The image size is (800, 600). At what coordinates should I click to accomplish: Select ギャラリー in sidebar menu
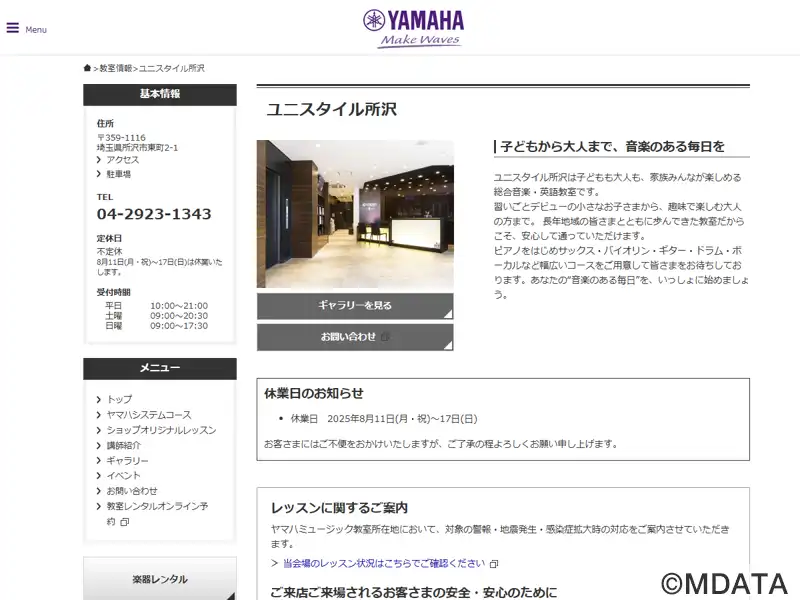pyautogui.click(x=128, y=460)
